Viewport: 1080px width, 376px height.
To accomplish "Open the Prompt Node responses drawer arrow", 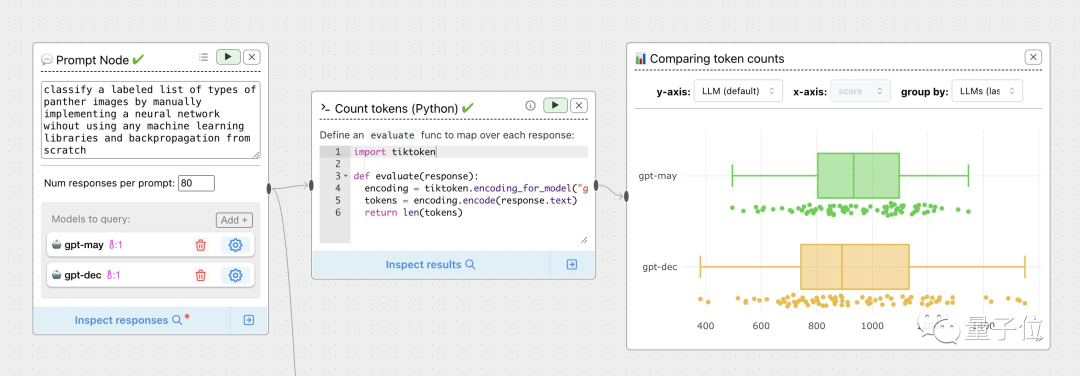I will [x=249, y=320].
